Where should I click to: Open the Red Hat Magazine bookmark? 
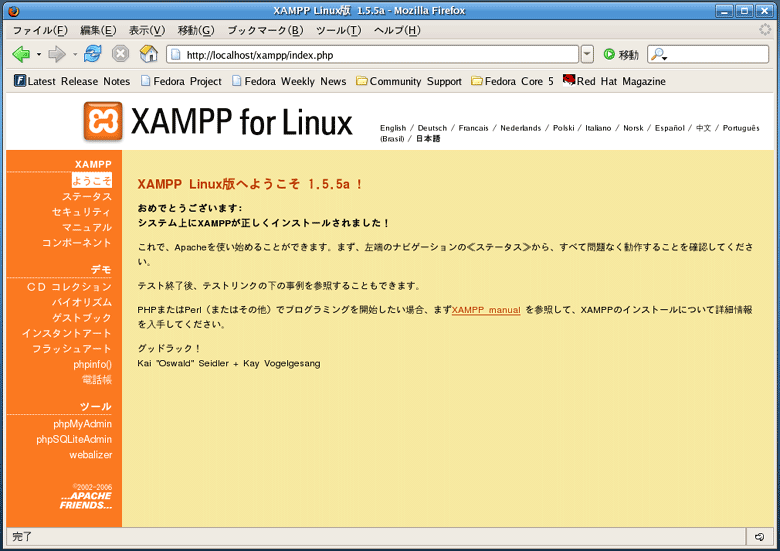click(x=614, y=81)
